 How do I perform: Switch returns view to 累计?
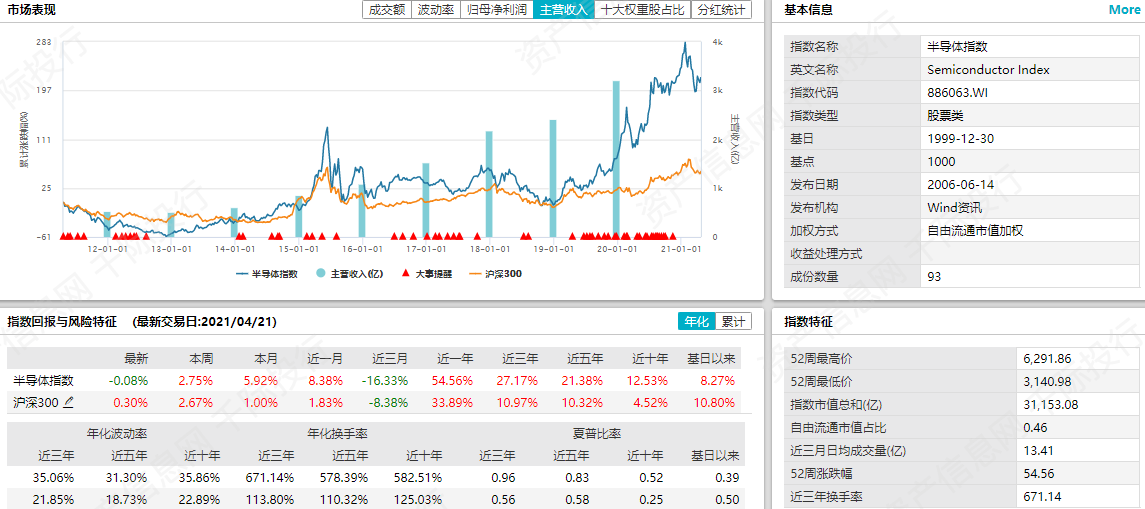tap(732, 321)
